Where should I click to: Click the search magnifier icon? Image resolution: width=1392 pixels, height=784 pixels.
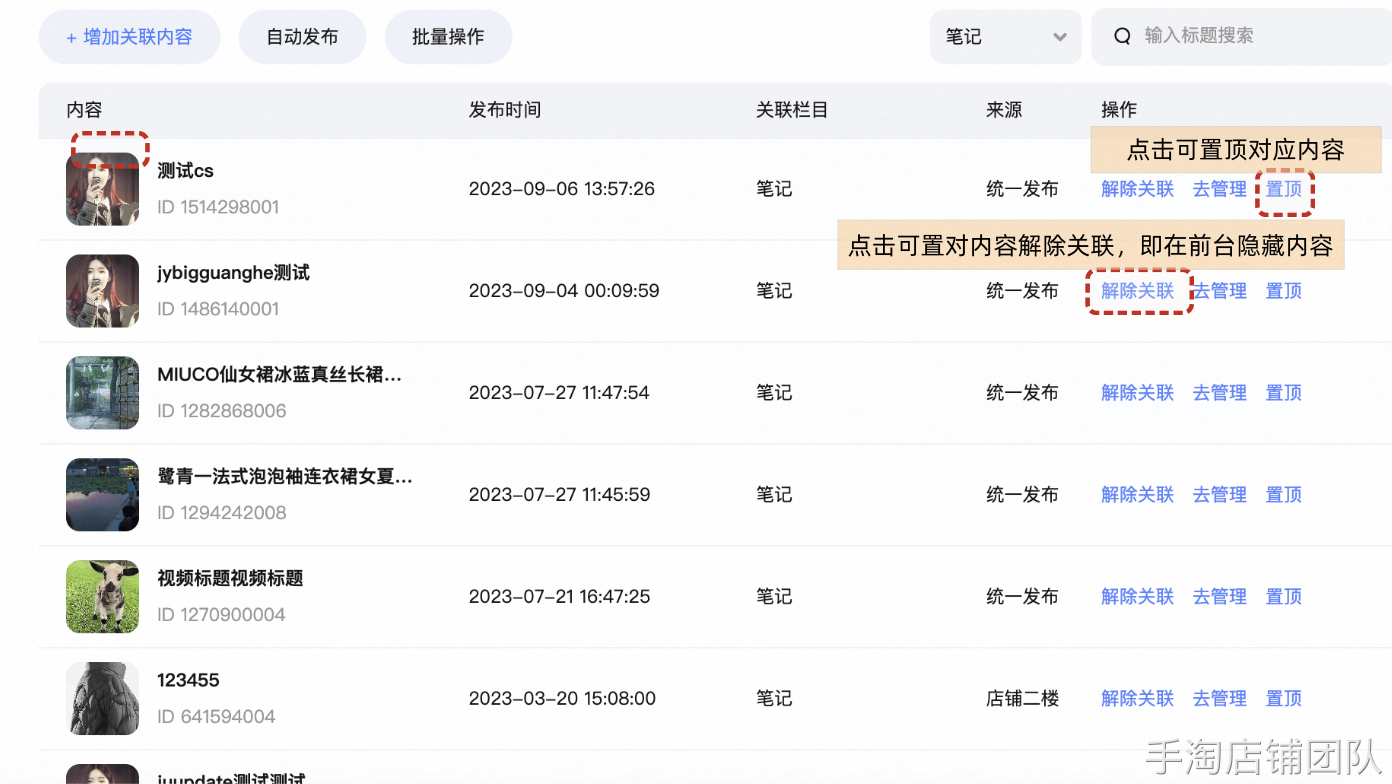tap(1122, 36)
